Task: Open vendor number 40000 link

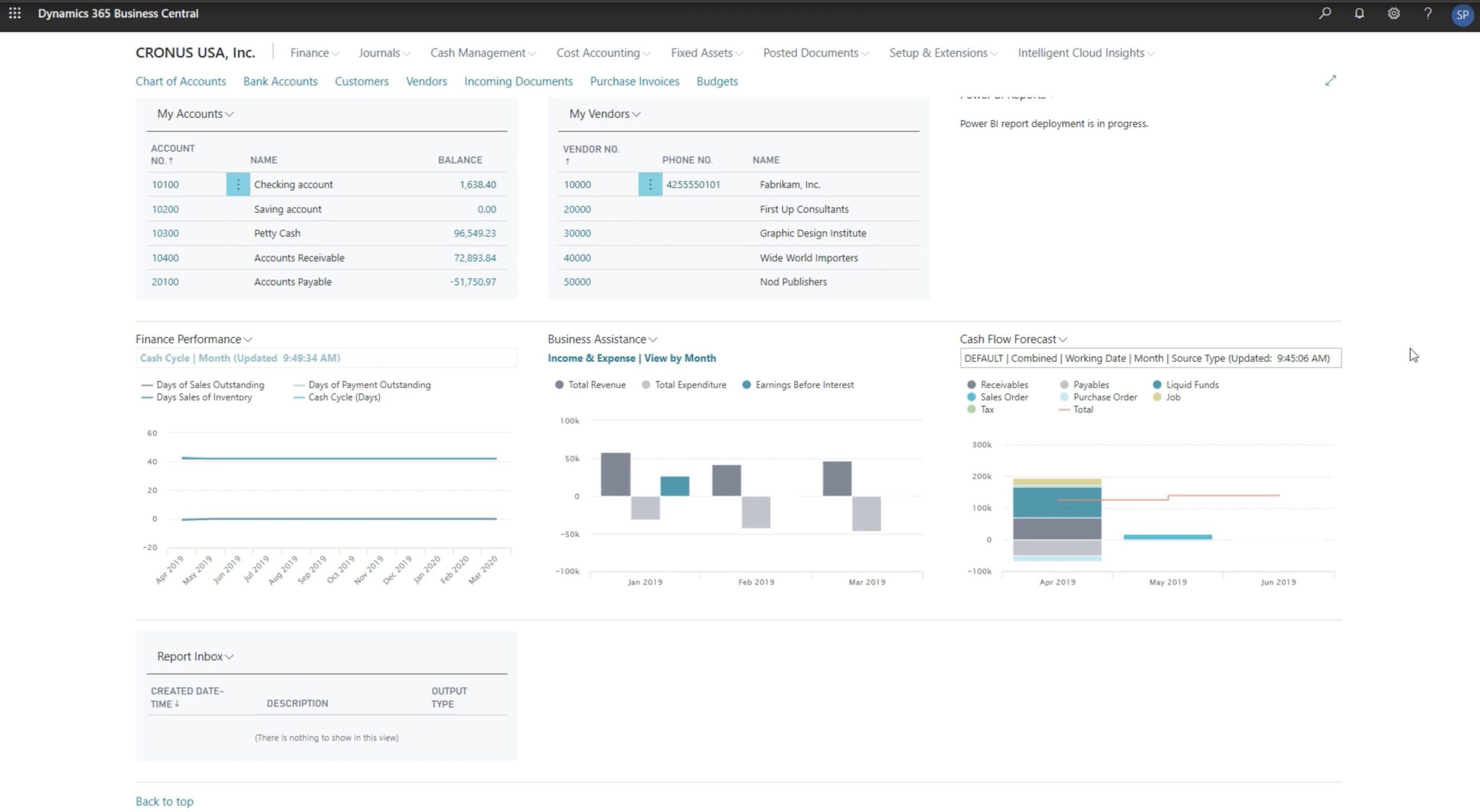Action: click(577, 258)
